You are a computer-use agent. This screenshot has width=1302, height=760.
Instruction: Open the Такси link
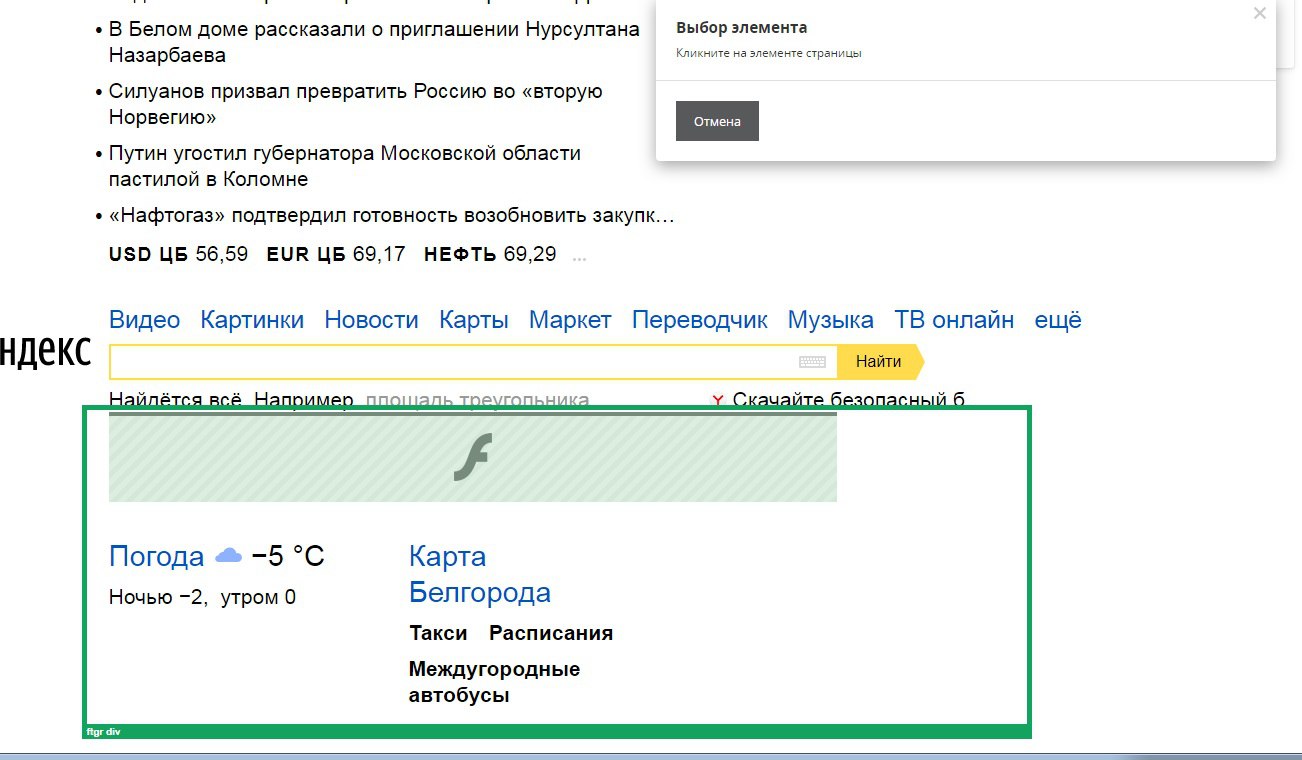tap(438, 633)
